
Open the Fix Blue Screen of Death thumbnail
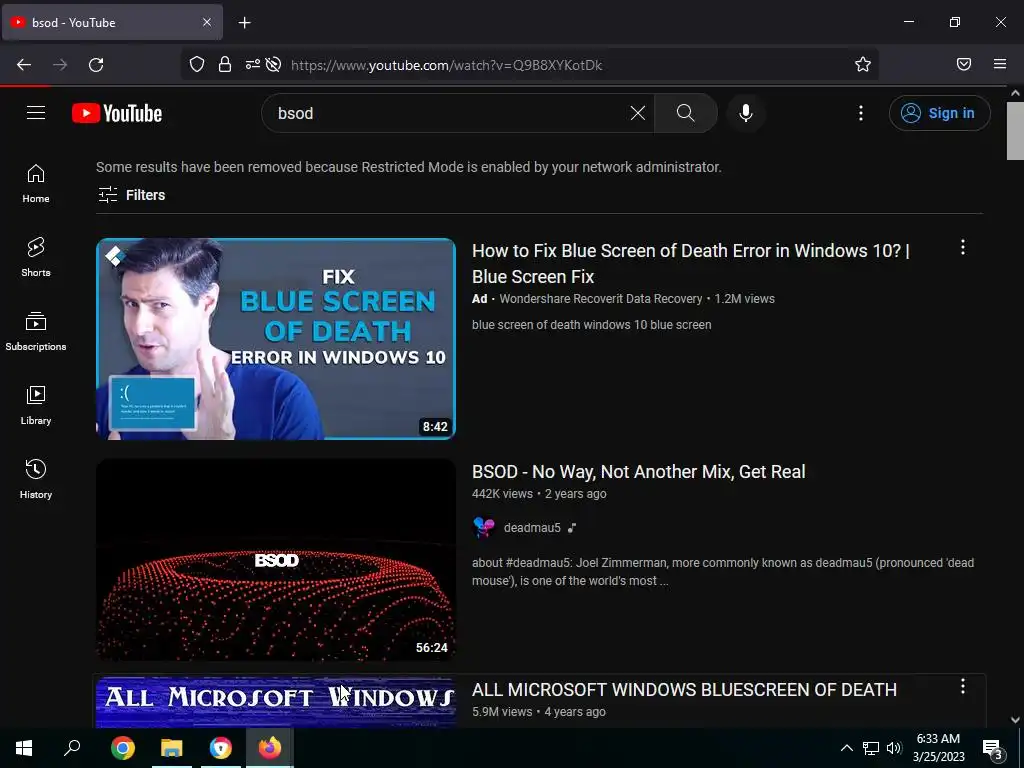(x=276, y=338)
